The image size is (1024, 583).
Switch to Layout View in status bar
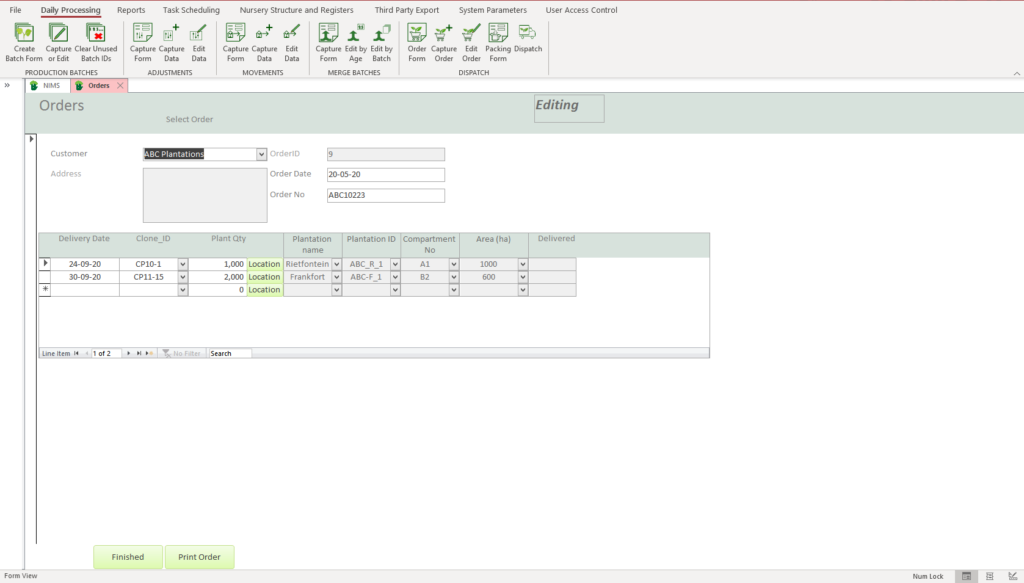pyautogui.click(x=990, y=576)
